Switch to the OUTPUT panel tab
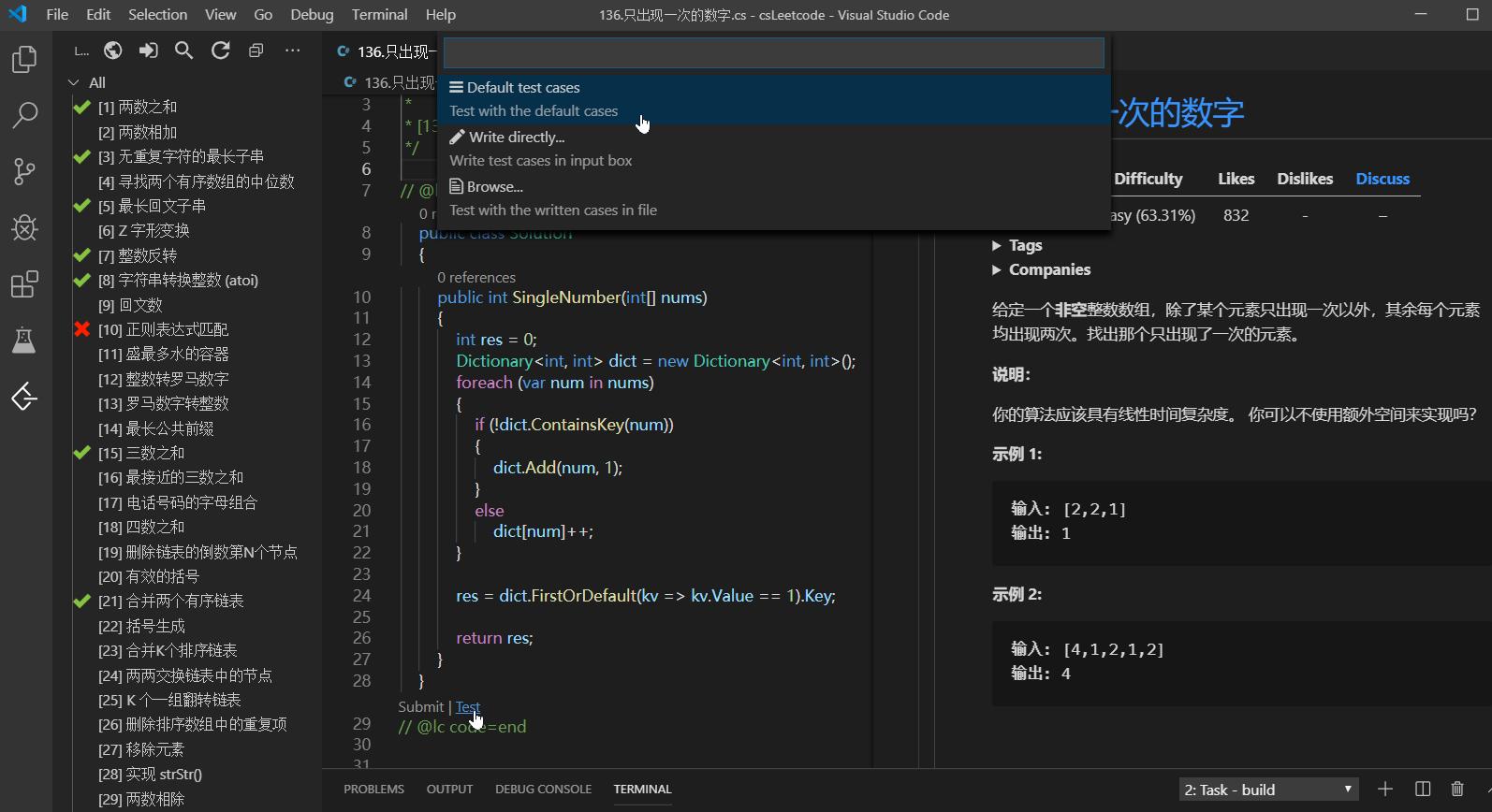The image size is (1492, 812). pyautogui.click(x=449, y=790)
